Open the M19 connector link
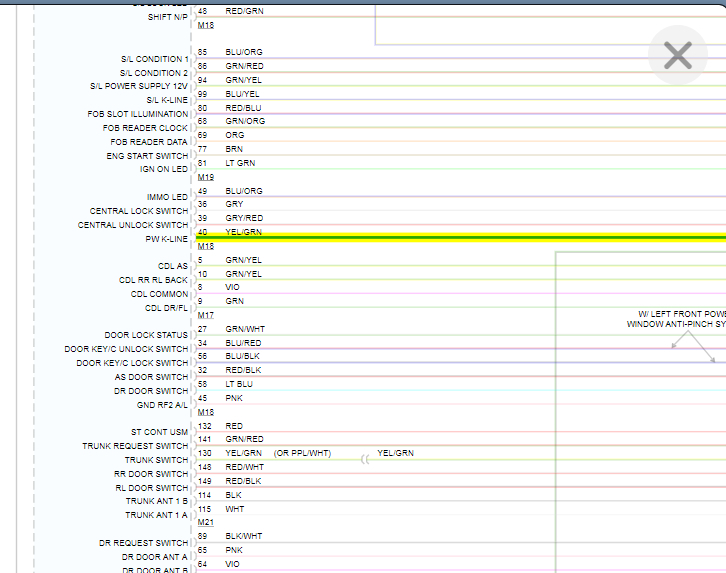Viewport: 726px width, 573px height. point(206,177)
